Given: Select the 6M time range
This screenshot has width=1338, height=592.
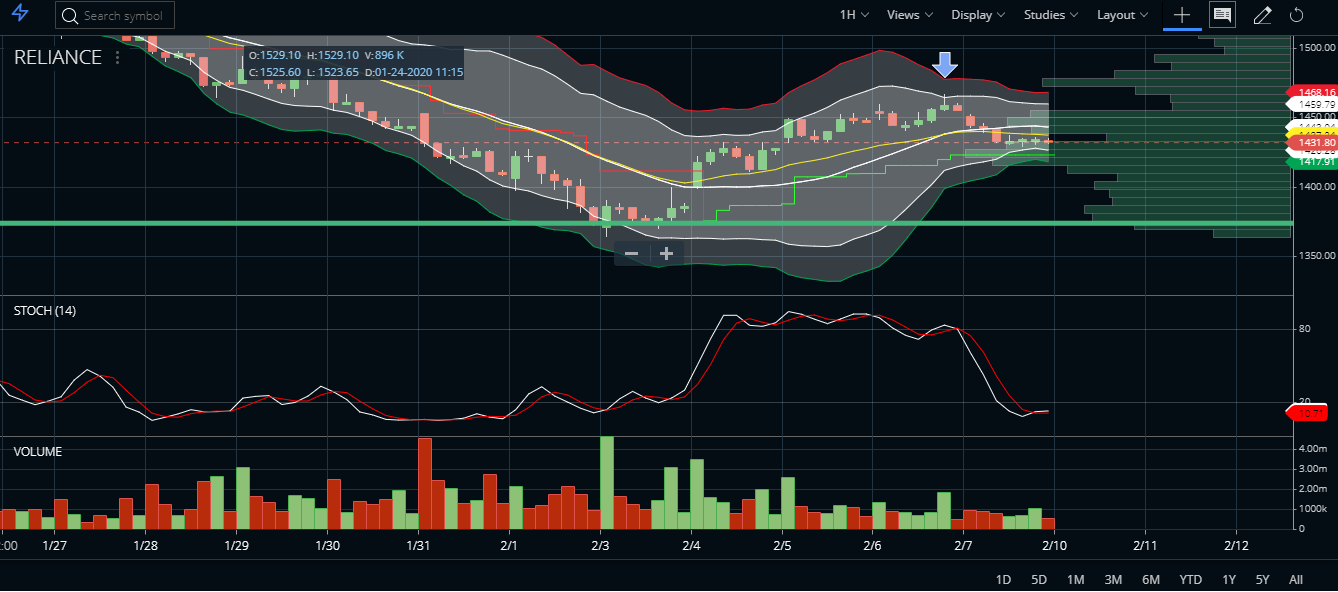Looking at the screenshot, I should coord(1151,579).
